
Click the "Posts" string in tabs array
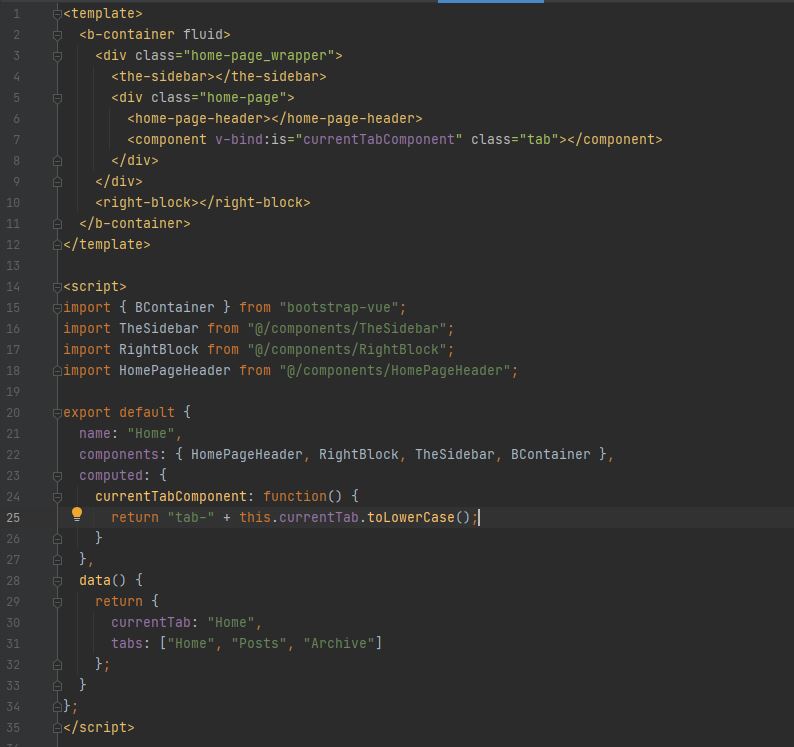[x=259, y=643]
